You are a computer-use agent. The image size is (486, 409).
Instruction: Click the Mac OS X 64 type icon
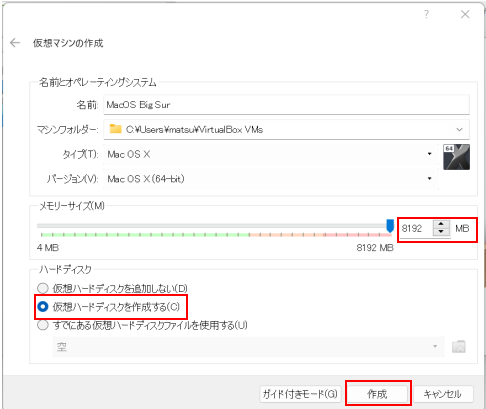pyautogui.click(x=456, y=157)
